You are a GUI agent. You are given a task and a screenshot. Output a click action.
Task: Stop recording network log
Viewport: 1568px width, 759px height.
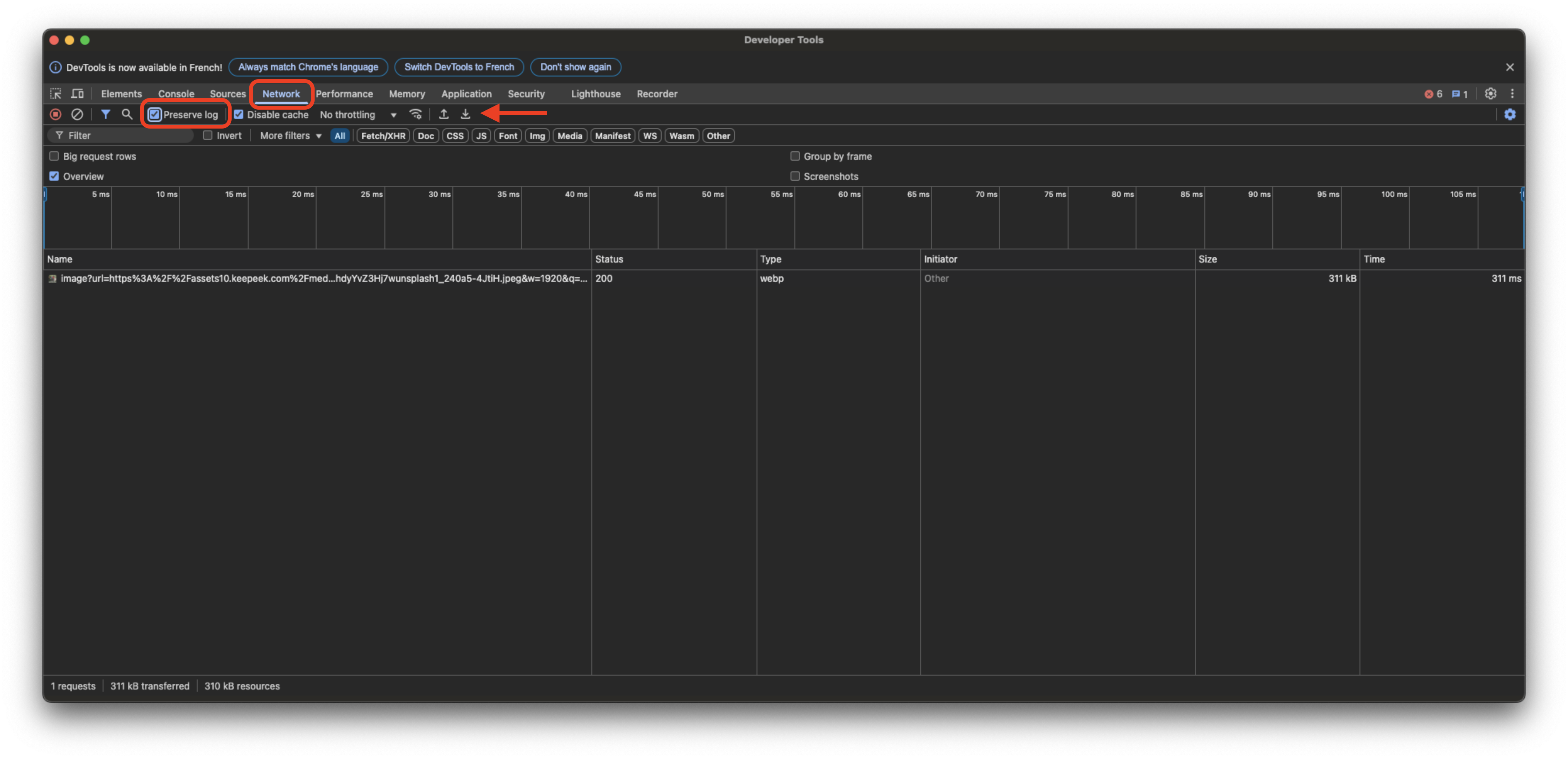(x=55, y=114)
